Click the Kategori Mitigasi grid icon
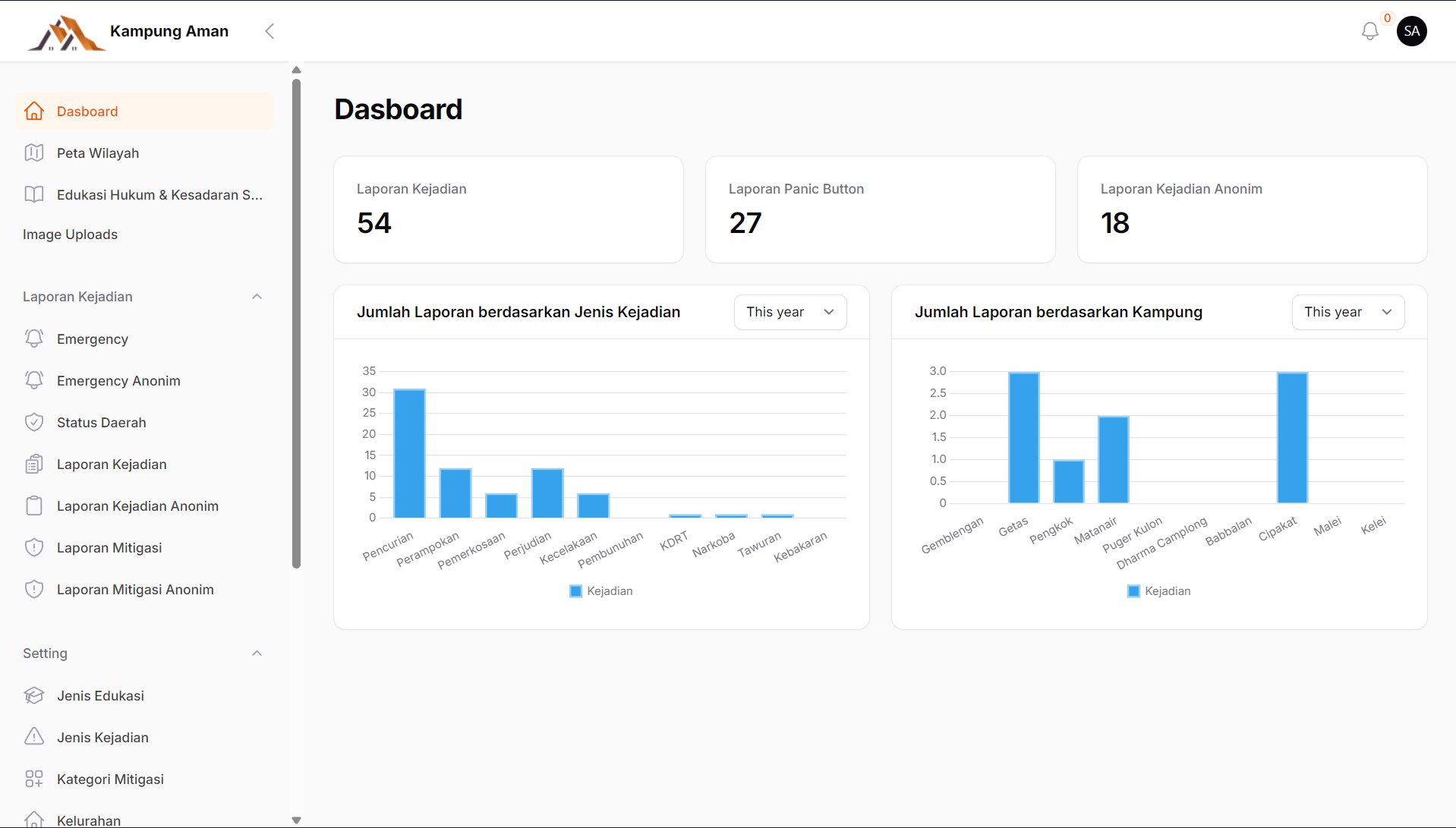The width and height of the screenshot is (1456, 828). (x=34, y=779)
